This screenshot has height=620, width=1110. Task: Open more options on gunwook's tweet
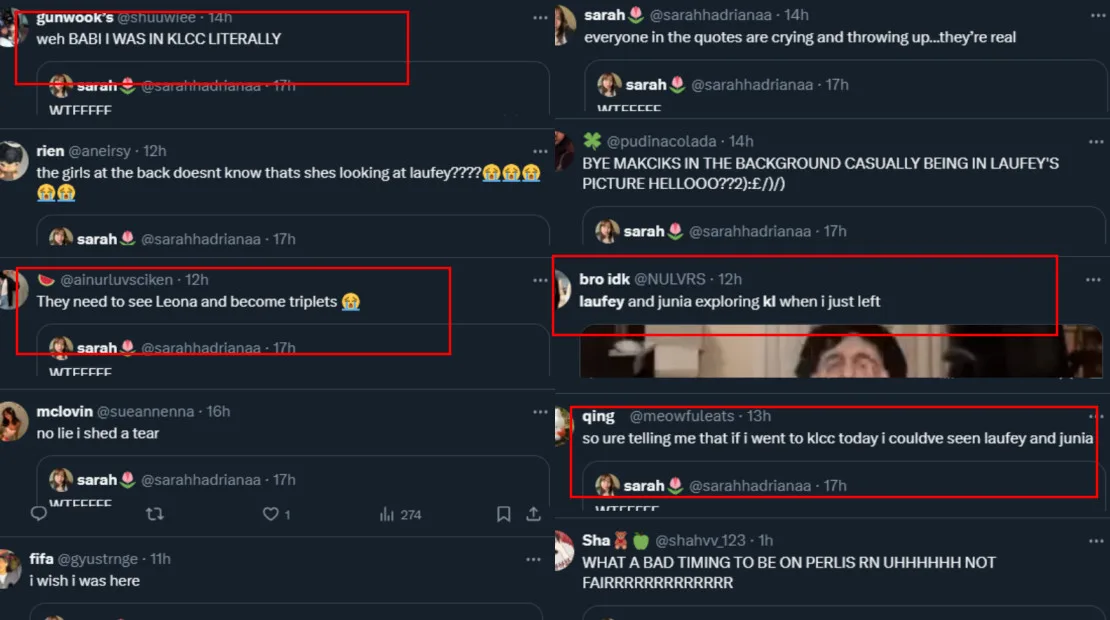(x=541, y=17)
